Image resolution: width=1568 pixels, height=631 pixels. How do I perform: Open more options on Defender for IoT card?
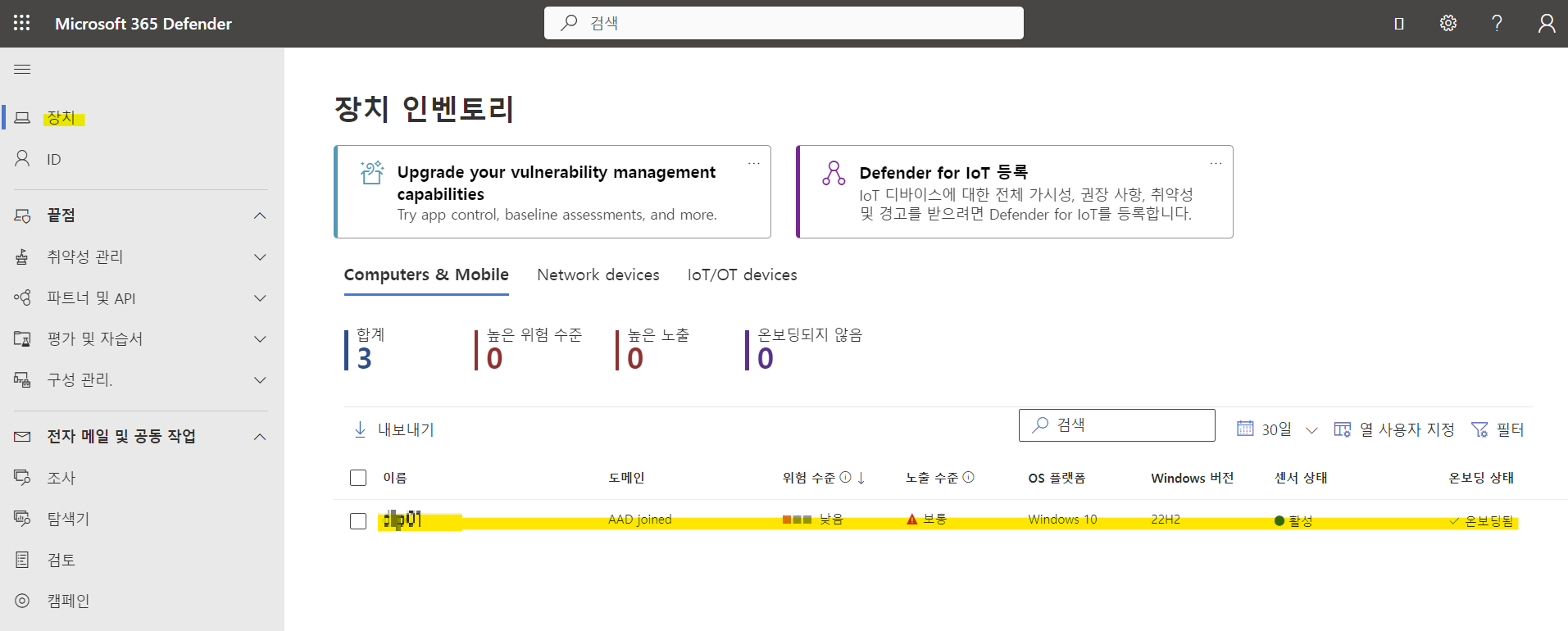pos(1216,163)
